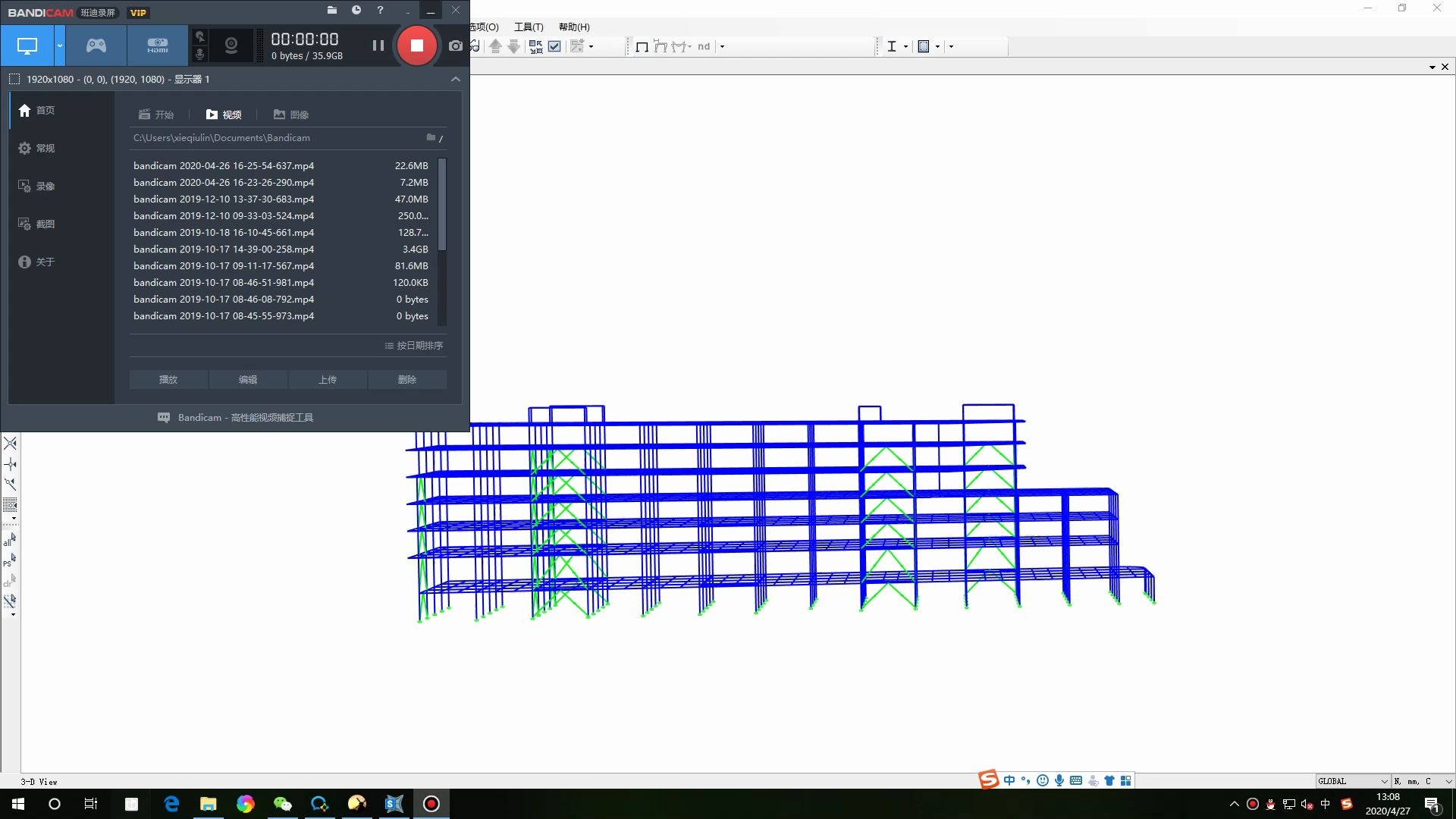
Task: Click the 删除 button
Action: click(x=407, y=379)
